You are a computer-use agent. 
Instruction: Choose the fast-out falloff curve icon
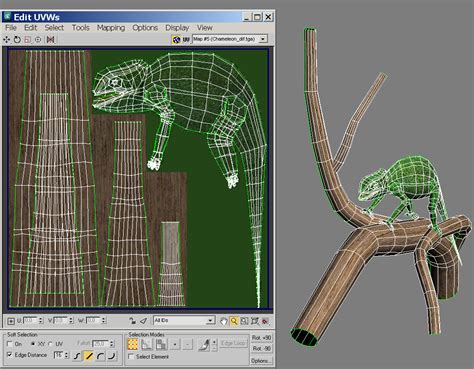(112, 356)
